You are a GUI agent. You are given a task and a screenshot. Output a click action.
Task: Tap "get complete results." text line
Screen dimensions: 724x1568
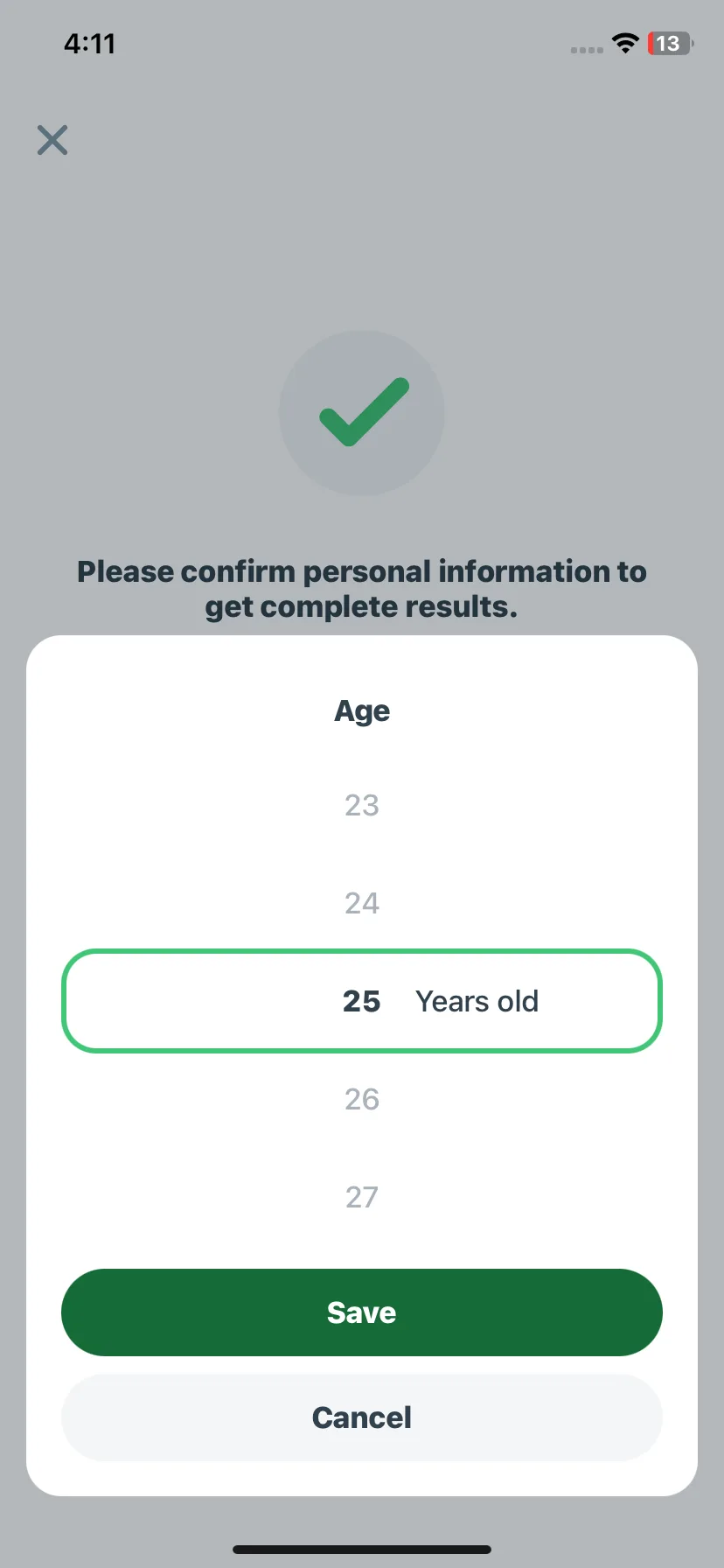click(x=362, y=607)
